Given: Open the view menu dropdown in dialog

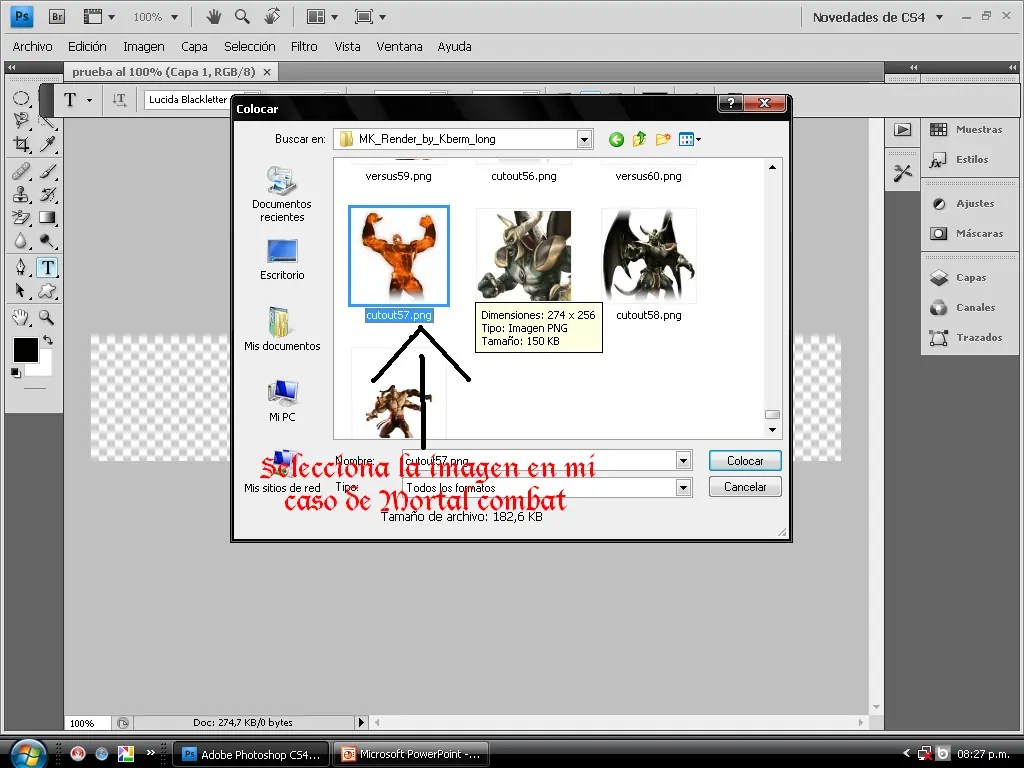Looking at the screenshot, I should tap(690, 139).
